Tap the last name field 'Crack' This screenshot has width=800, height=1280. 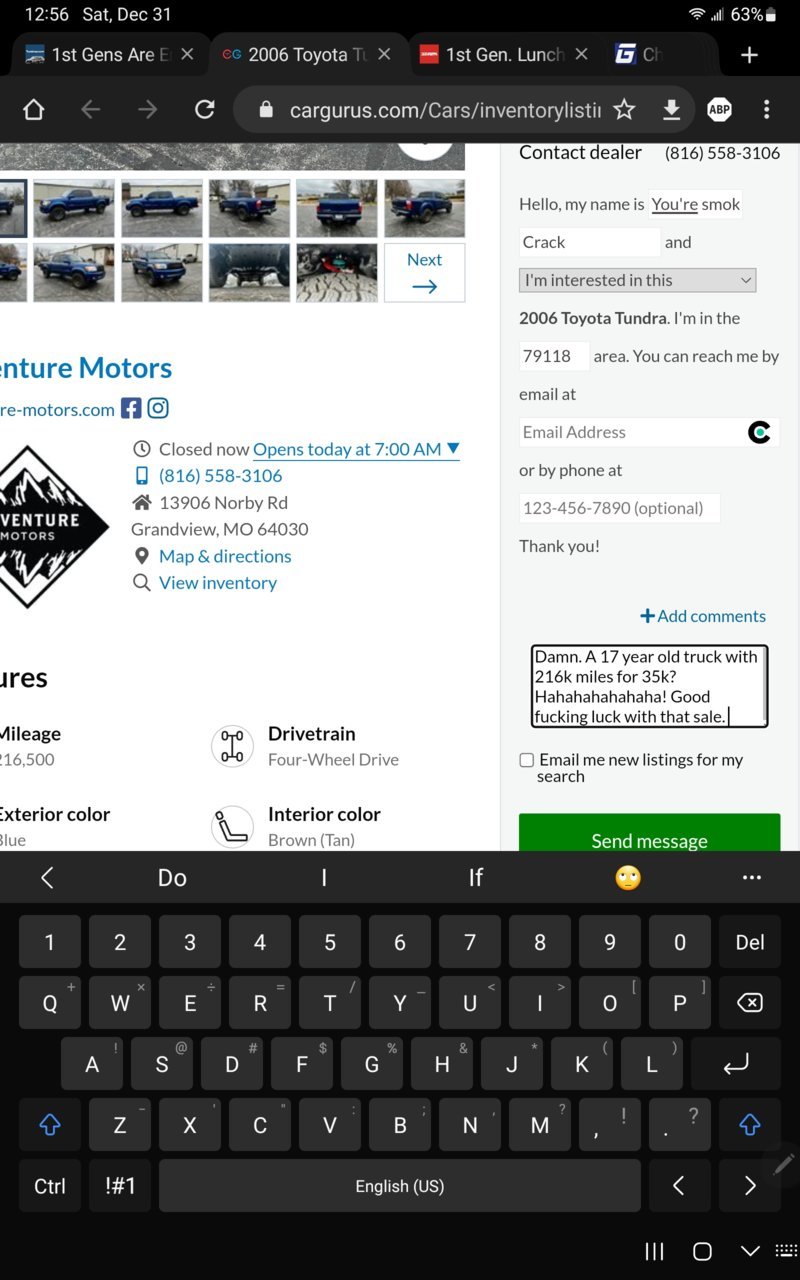[589, 242]
